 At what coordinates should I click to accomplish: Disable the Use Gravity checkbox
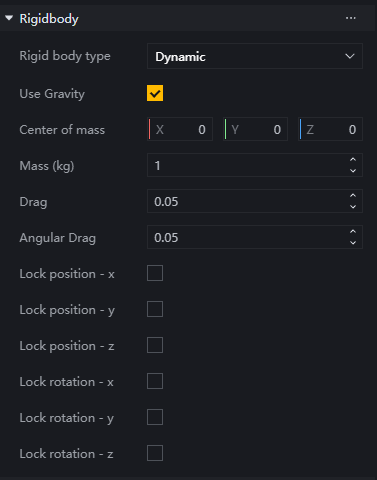(x=155, y=93)
